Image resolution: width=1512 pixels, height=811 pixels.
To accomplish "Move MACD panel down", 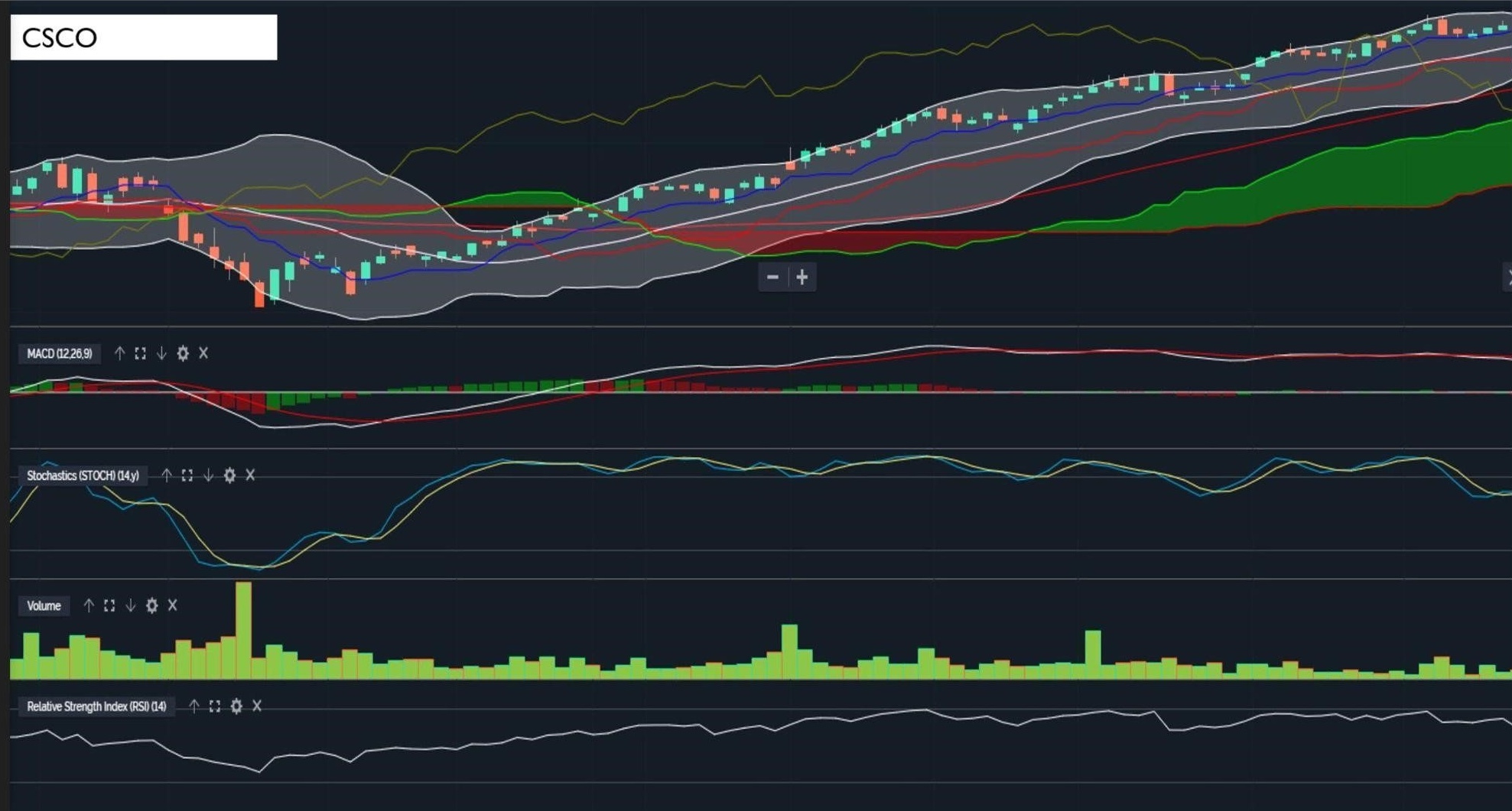I will coord(161,353).
